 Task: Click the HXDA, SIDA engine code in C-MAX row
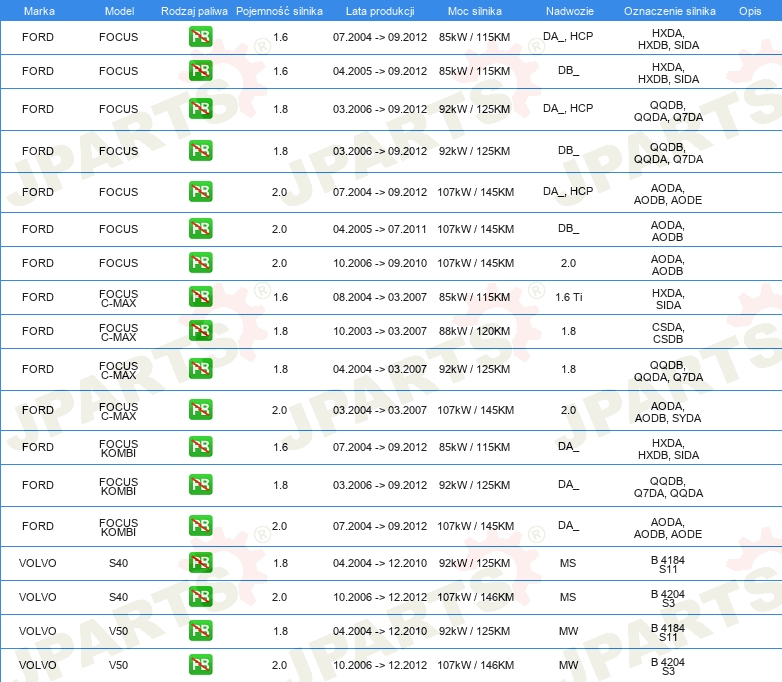668,299
